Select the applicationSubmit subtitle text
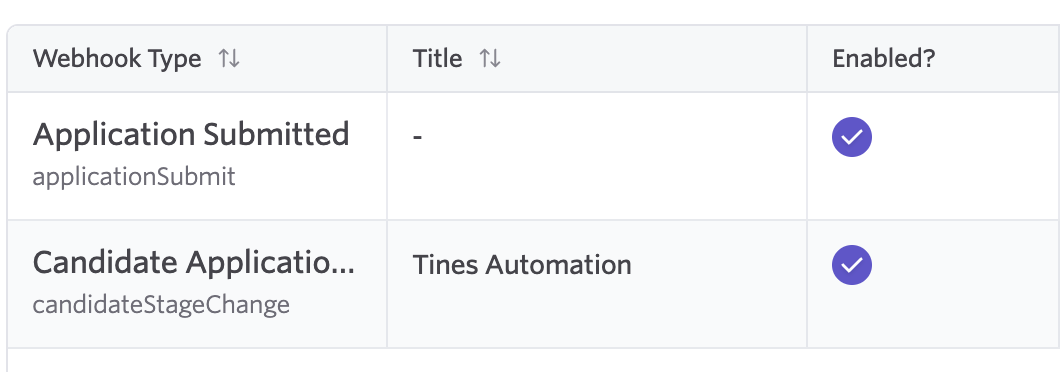This screenshot has width=1060, height=372. click(134, 177)
